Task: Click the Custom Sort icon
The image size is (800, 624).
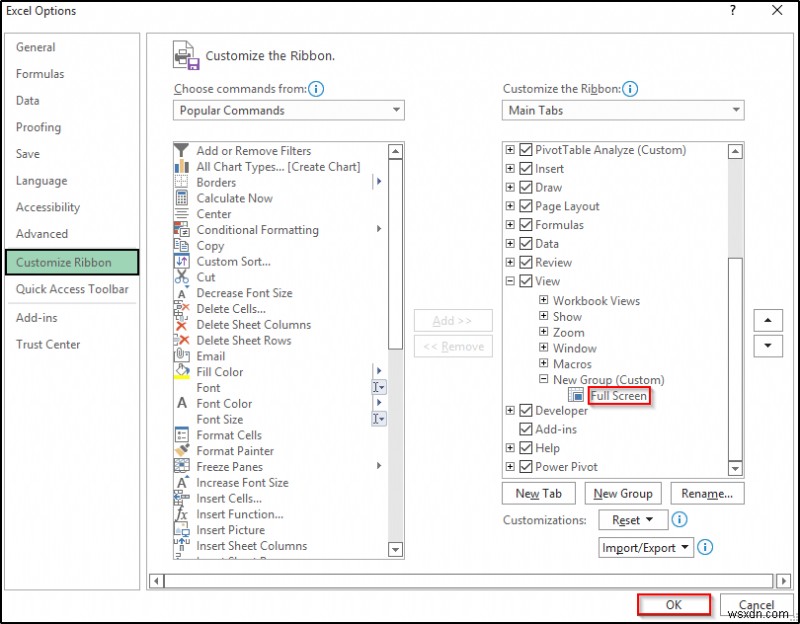Action: [x=182, y=261]
